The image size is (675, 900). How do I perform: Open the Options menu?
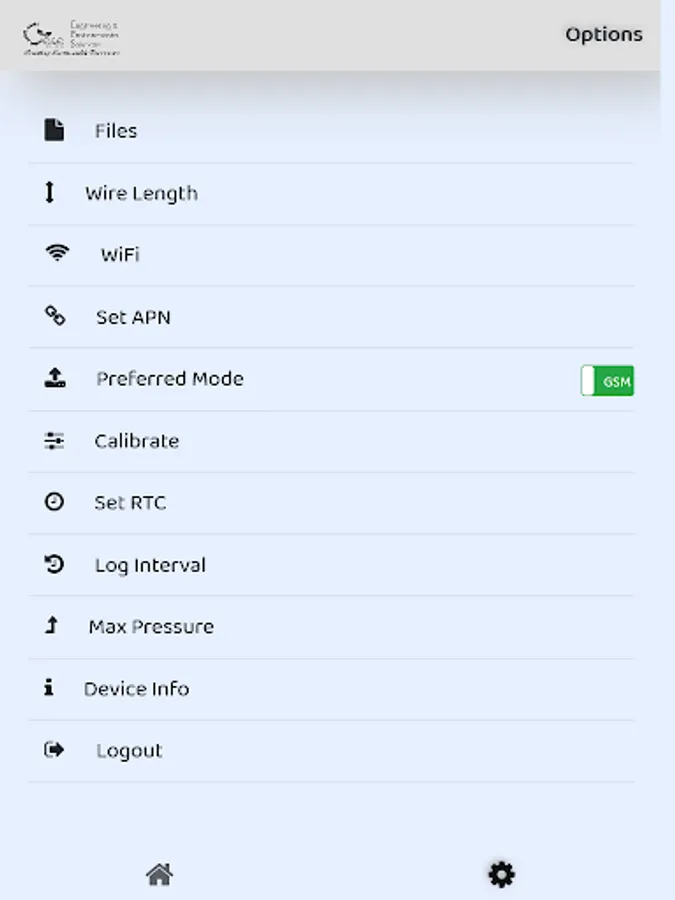[x=604, y=34]
